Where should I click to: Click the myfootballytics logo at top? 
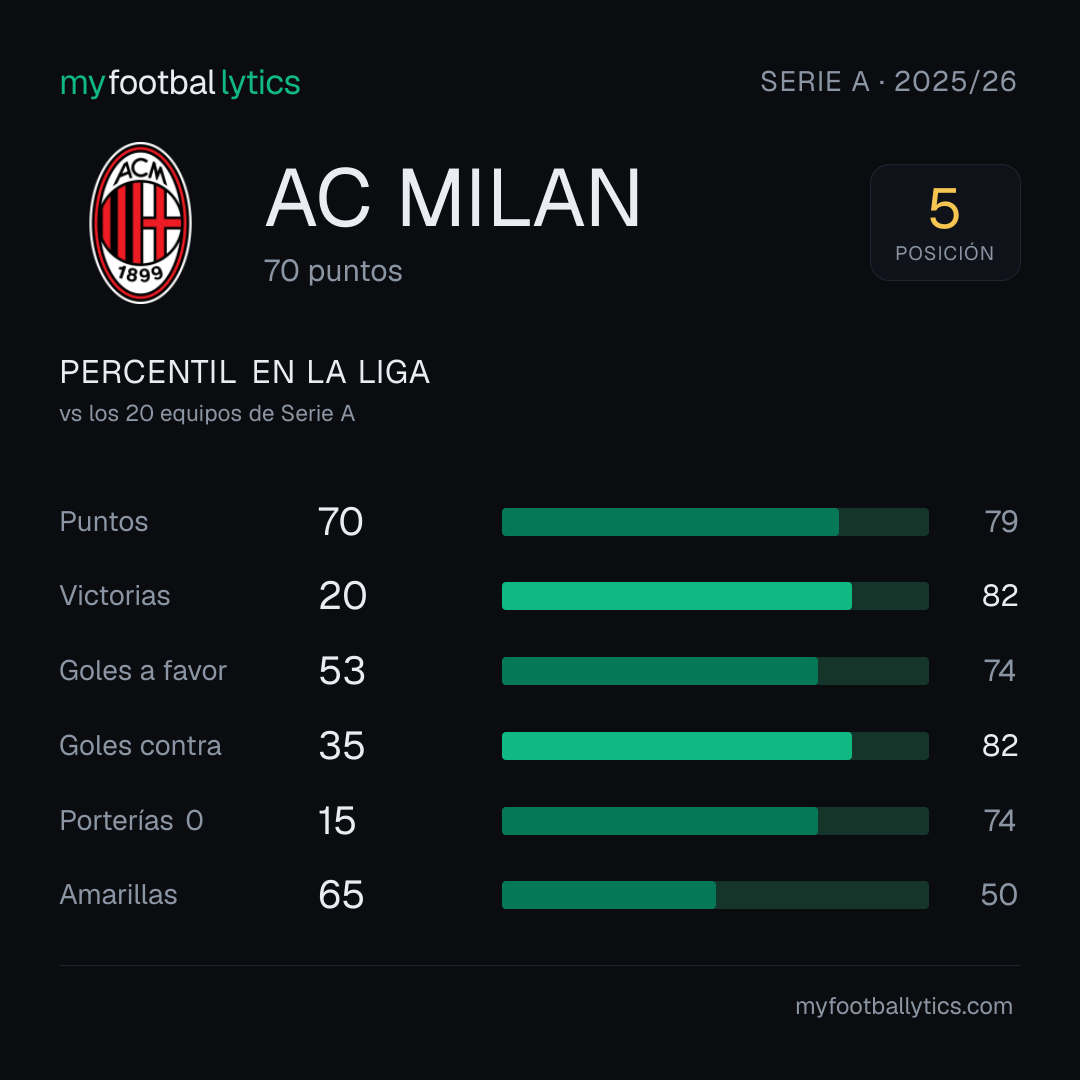click(x=180, y=83)
